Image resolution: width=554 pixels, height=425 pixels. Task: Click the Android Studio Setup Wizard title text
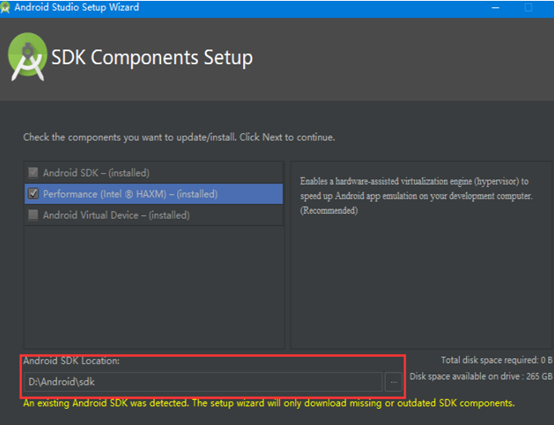coord(77,7)
